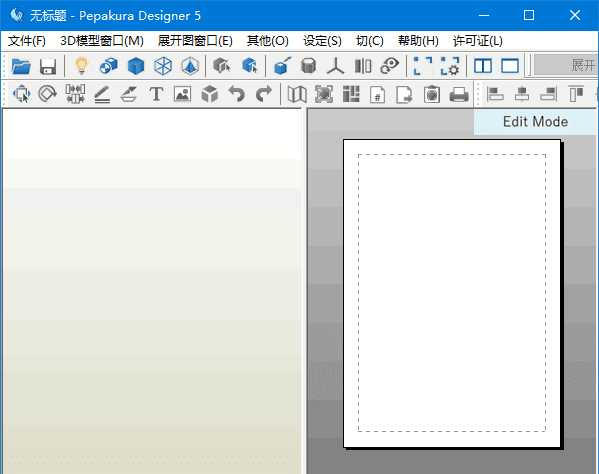Screen dimensions: 599x474
Task: Click the align top edges icon
Action: (576, 94)
